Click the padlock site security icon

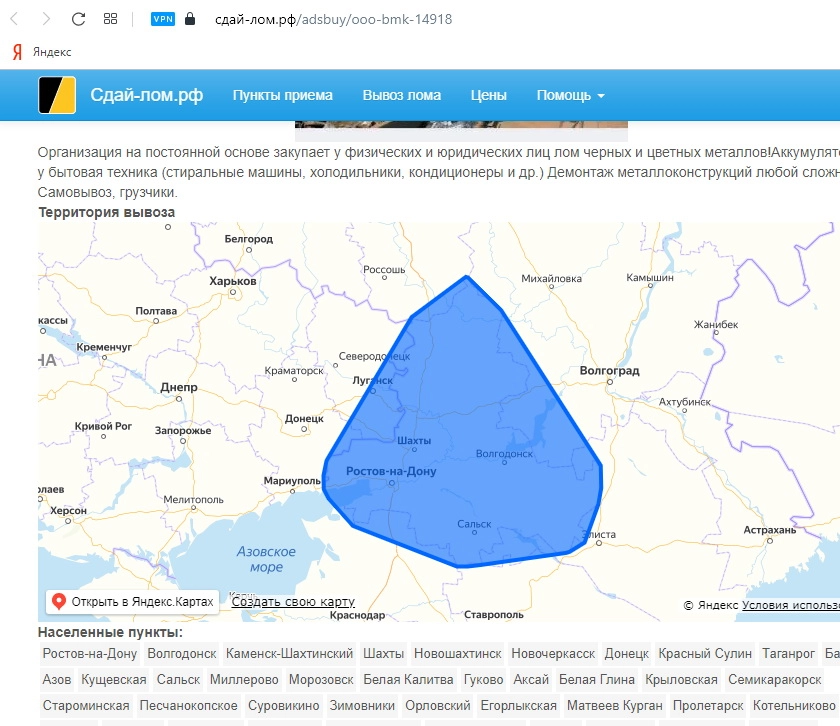pyautogui.click(x=190, y=19)
